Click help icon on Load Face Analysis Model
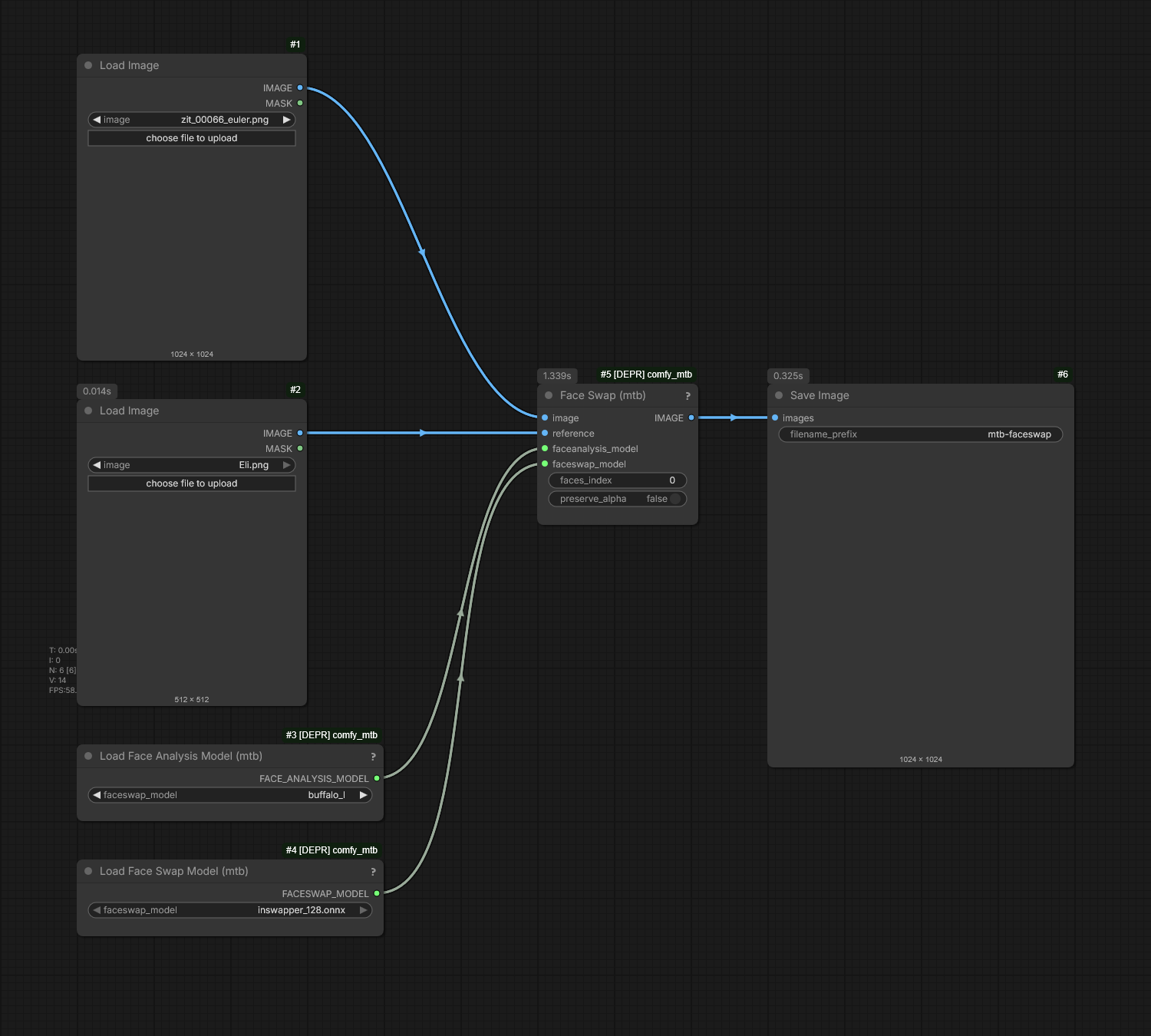The width and height of the screenshot is (1151, 1036). tap(373, 757)
